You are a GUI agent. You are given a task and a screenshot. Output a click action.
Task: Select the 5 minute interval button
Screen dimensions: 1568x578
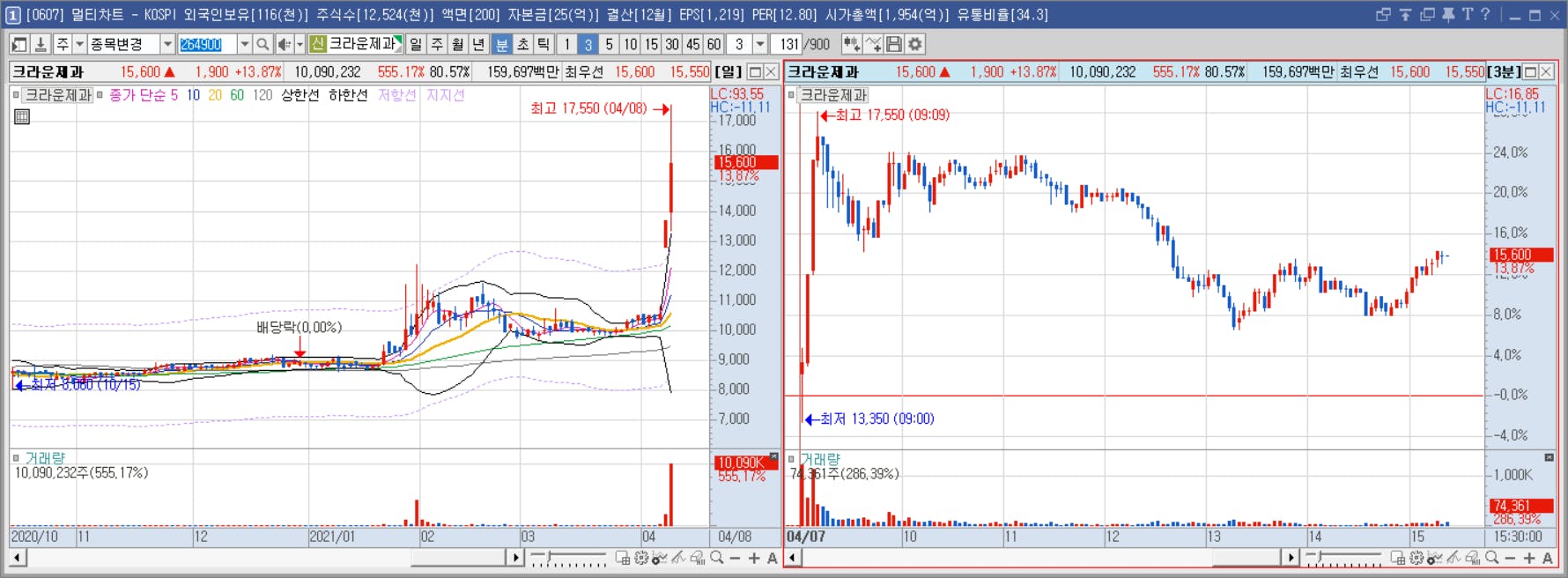609,44
